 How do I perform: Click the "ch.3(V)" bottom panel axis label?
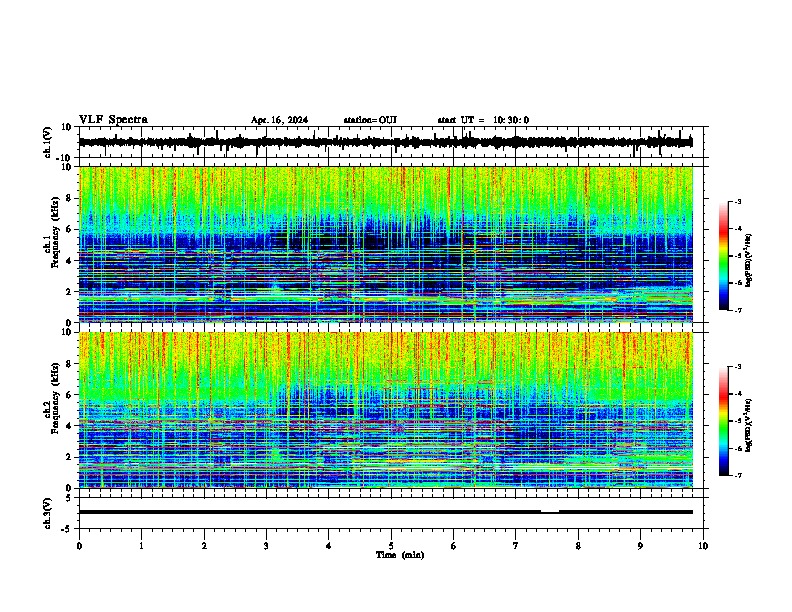coord(48,514)
